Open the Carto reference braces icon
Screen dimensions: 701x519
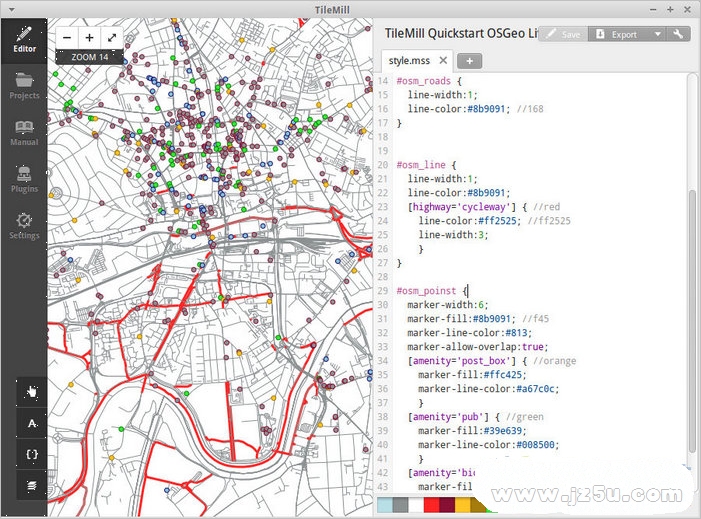[32, 455]
